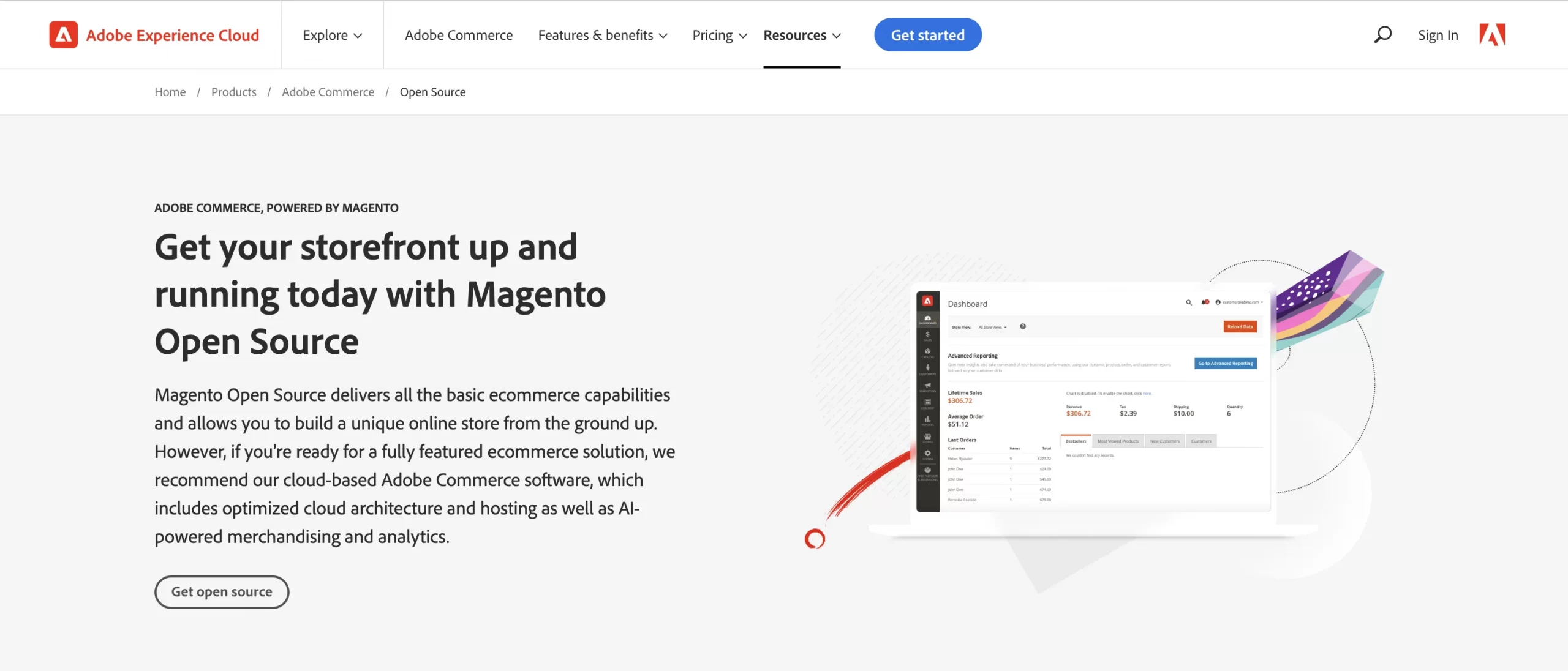Click the Reload Data button in dashboard image
This screenshot has width=1568, height=671.
pyautogui.click(x=1240, y=326)
